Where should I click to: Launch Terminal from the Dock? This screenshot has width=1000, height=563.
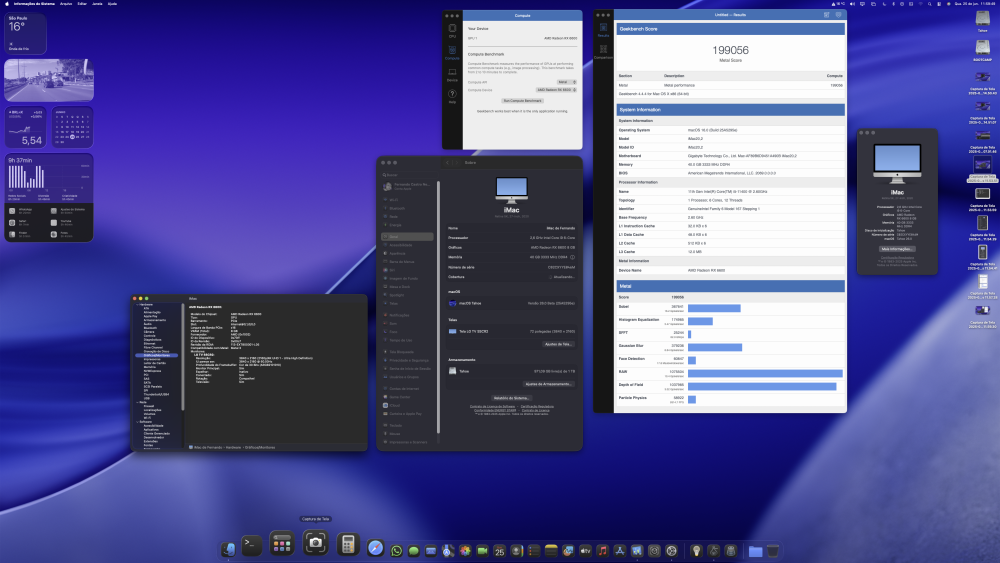[x=251, y=545]
